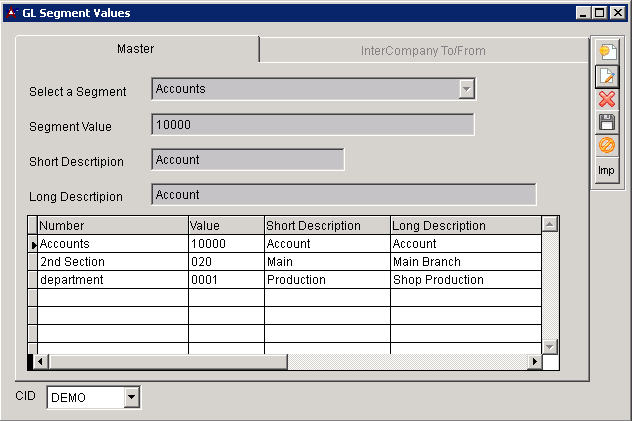632x421 pixels.
Task: Select the 2nd Section row in grid
Action: 112,262
